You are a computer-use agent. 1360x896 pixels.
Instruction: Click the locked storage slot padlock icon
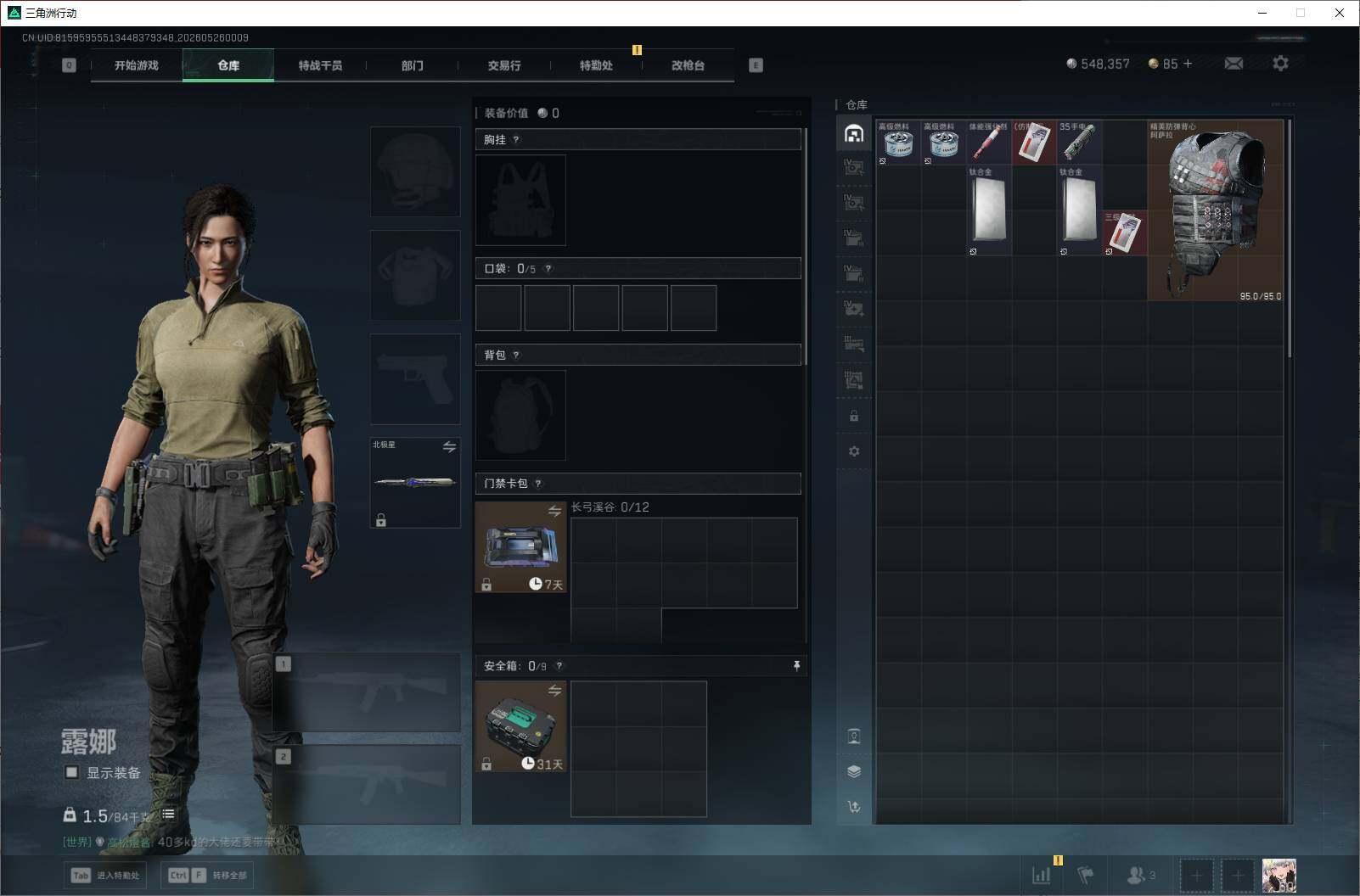click(854, 416)
